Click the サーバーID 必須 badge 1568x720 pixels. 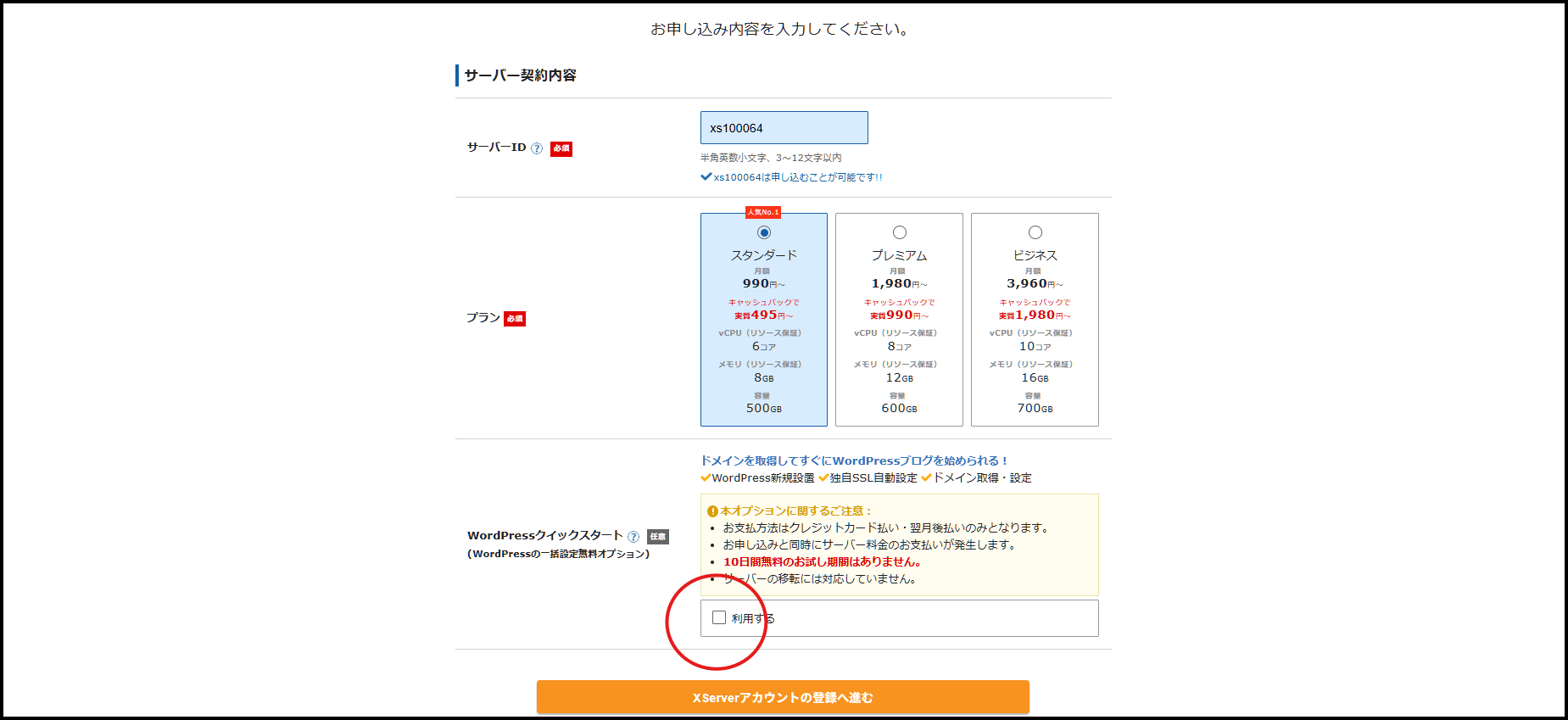pyautogui.click(x=561, y=148)
